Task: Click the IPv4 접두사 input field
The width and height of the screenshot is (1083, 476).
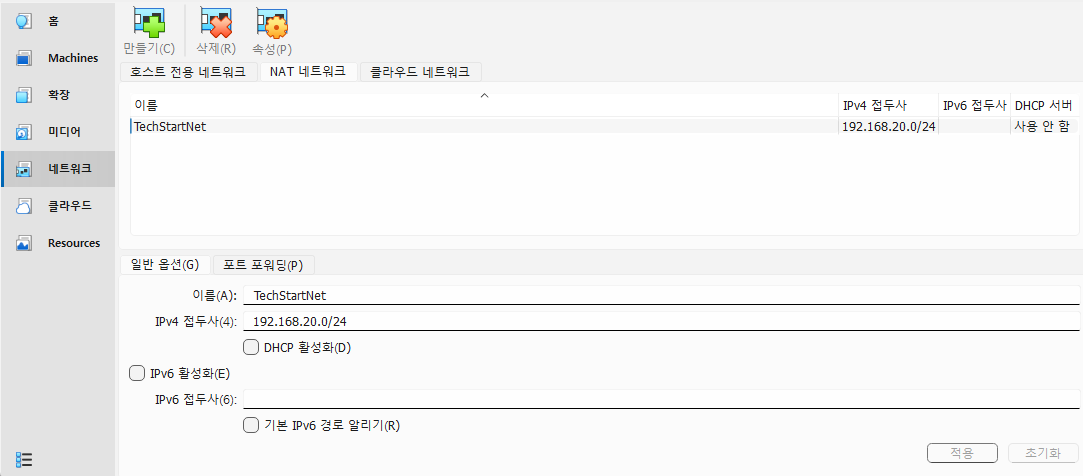Action: [x=661, y=321]
